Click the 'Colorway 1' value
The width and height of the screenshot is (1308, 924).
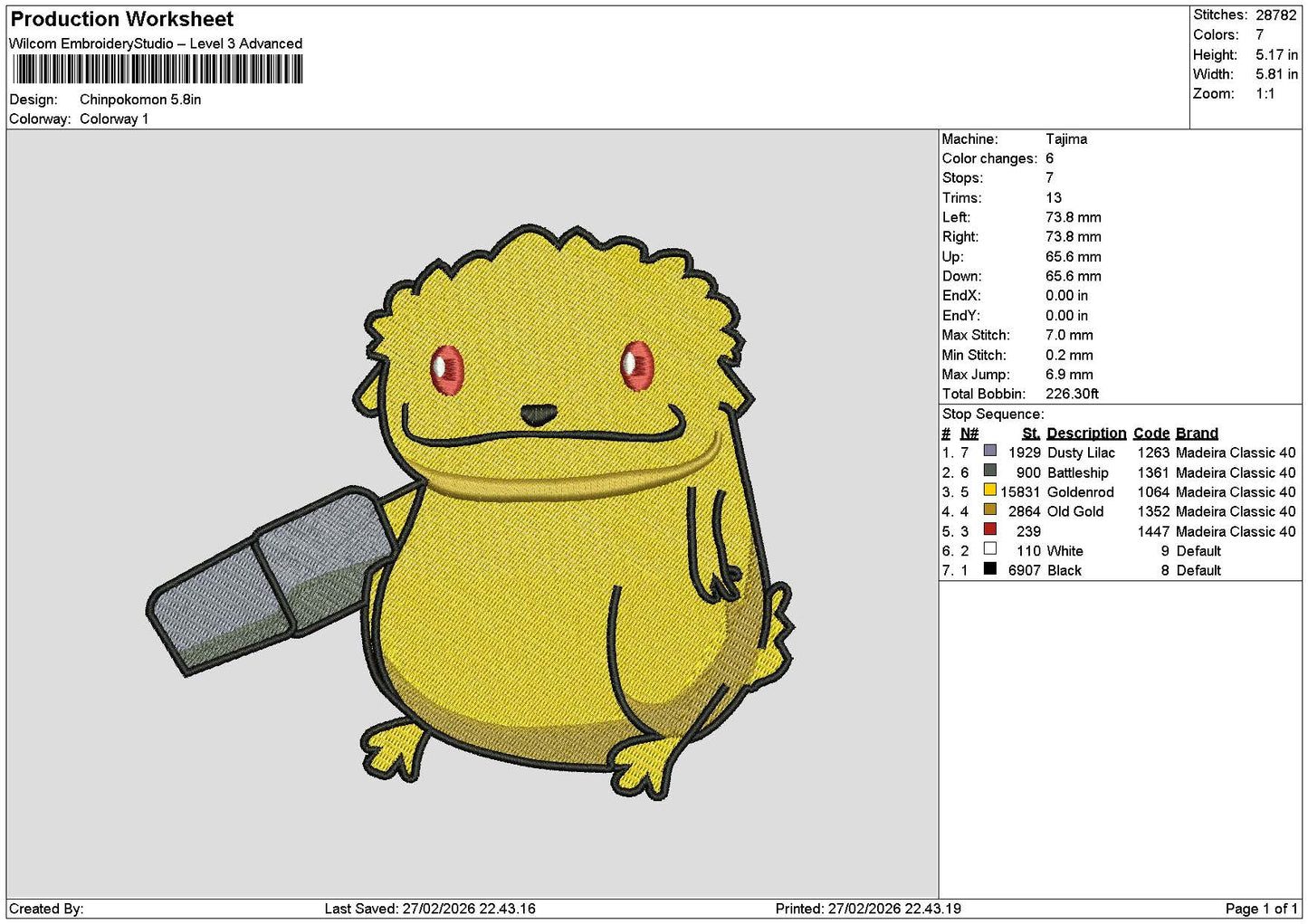(x=114, y=119)
